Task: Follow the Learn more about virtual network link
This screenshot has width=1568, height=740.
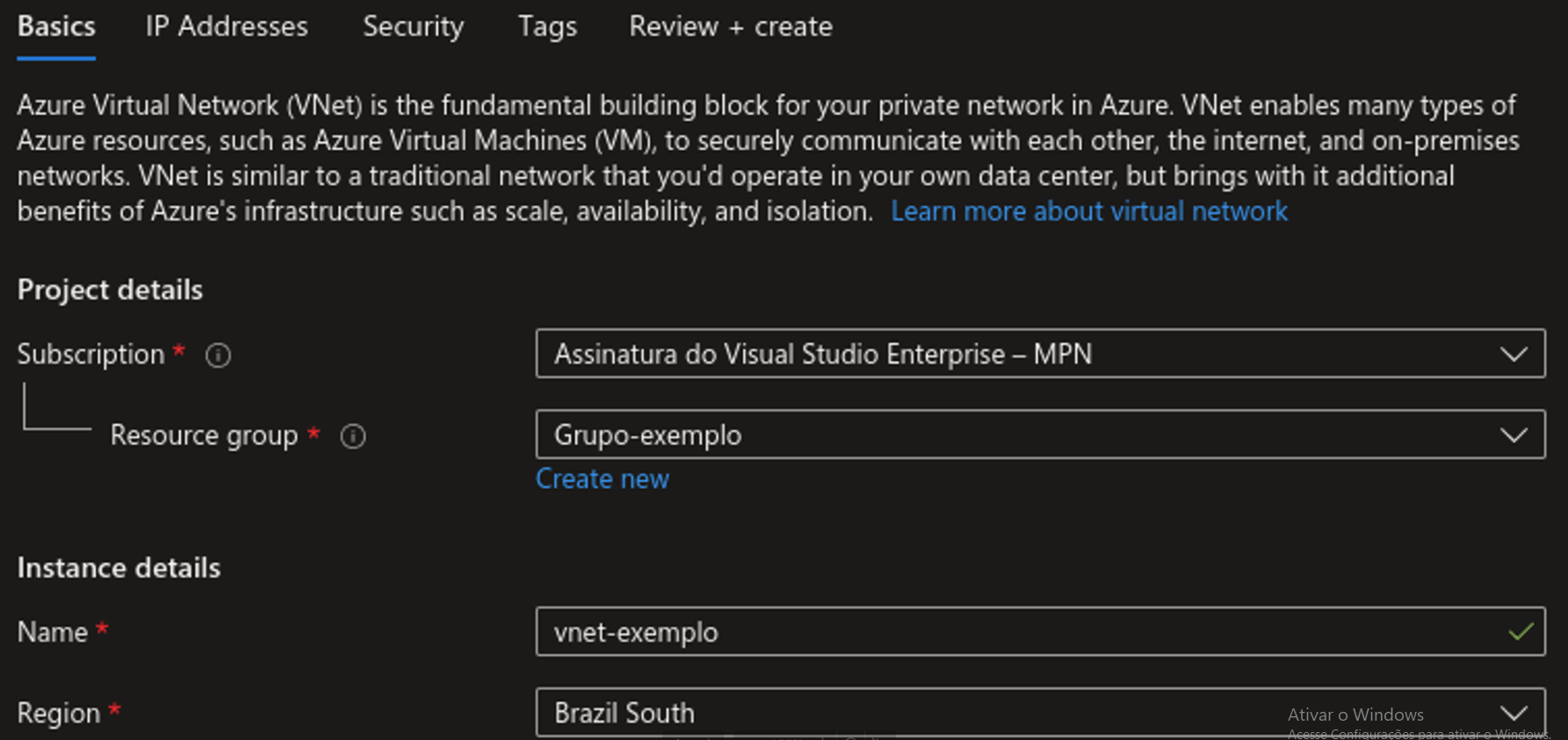Action: point(1088,212)
